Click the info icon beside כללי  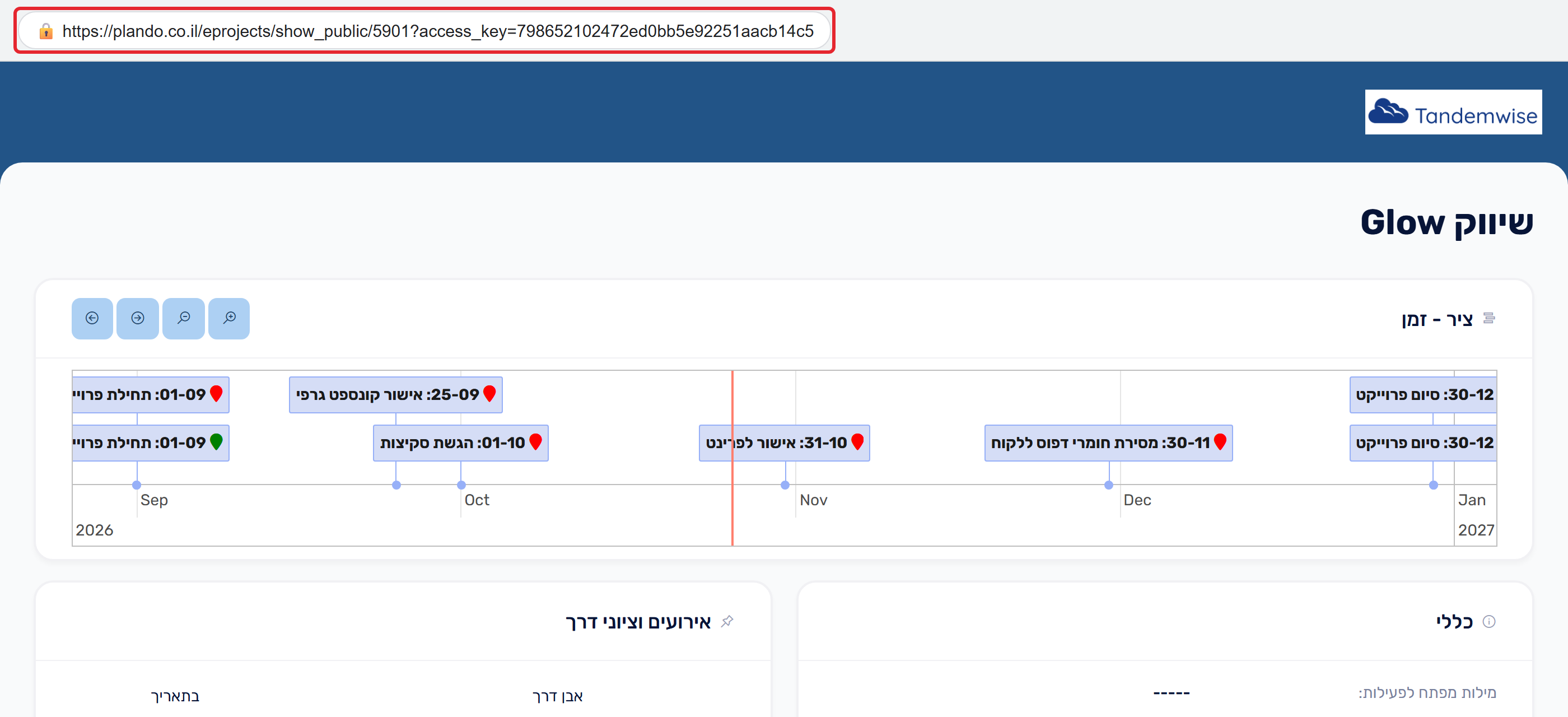1488,621
